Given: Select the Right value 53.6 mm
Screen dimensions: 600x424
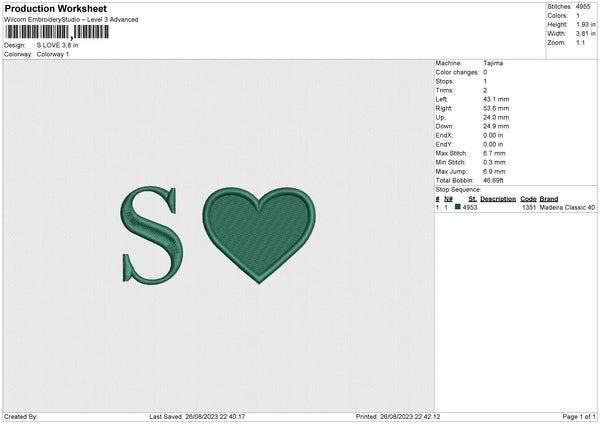Looking at the screenshot, I should pos(496,108).
